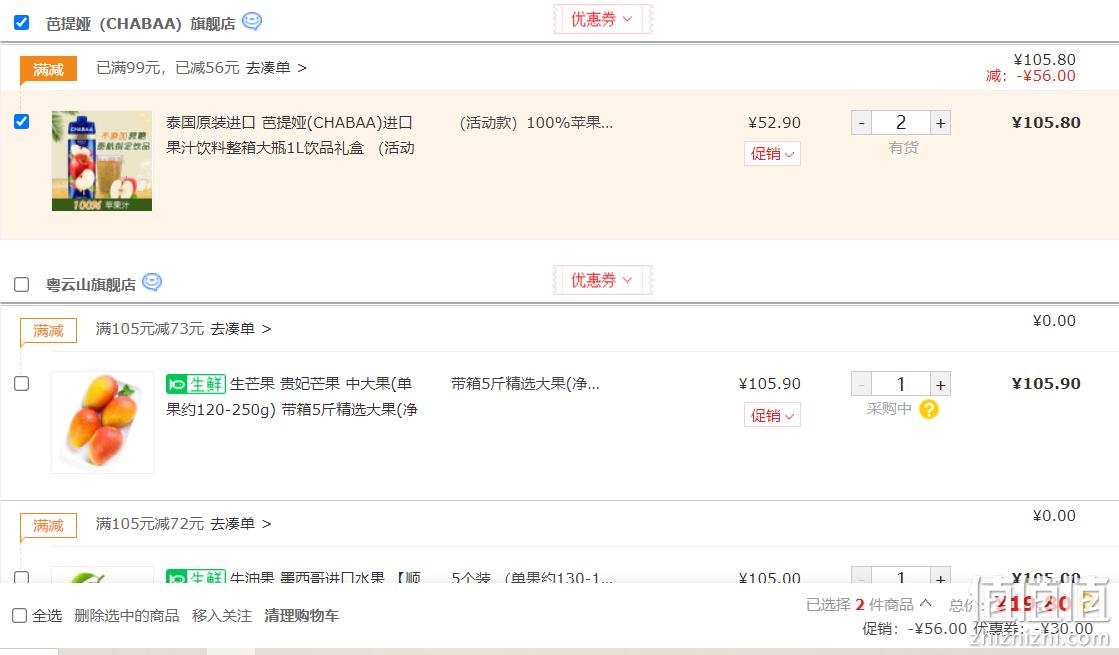This screenshot has height=655, width=1119.
Task: Click the 满减 tag for 已满99元 promotion
Action: pos(48,69)
